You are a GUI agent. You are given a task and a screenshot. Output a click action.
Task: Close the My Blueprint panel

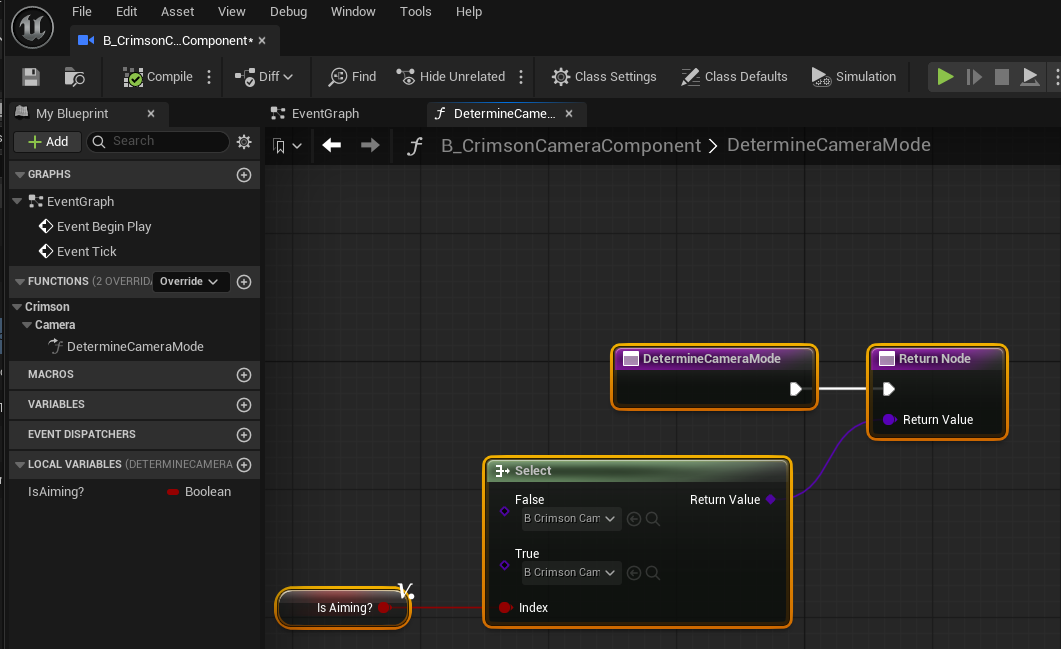pos(151,114)
